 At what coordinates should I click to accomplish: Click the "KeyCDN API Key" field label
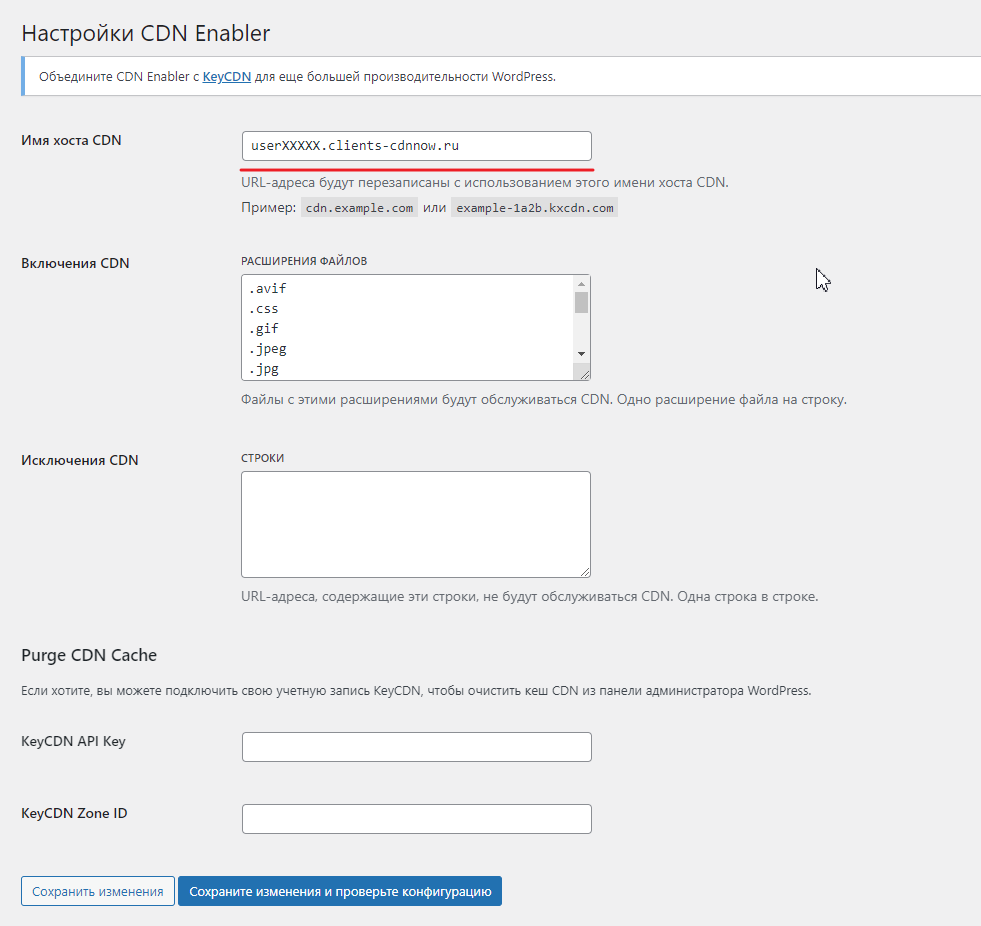click(x=73, y=741)
